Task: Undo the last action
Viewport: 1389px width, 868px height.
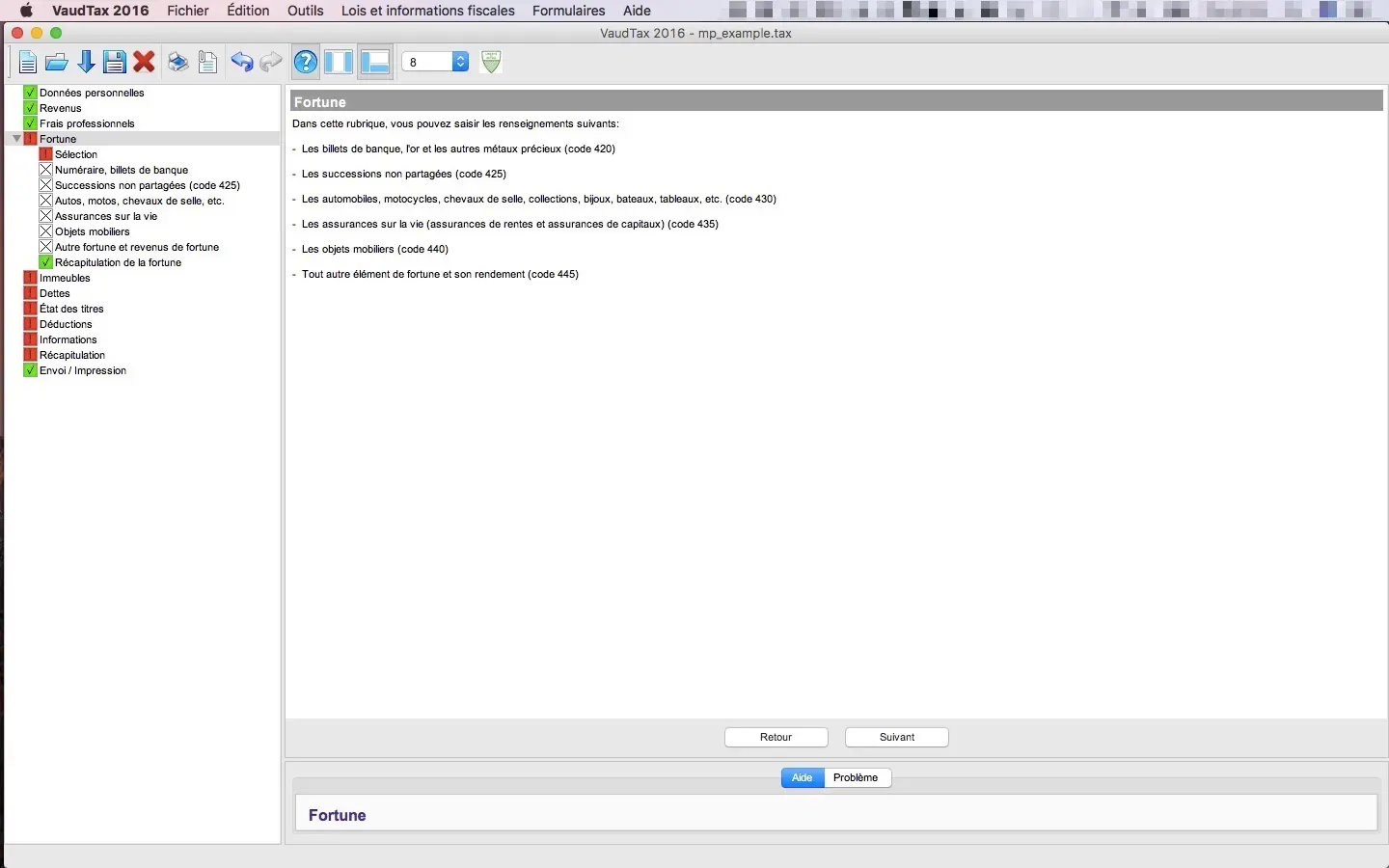Action: pos(241,63)
